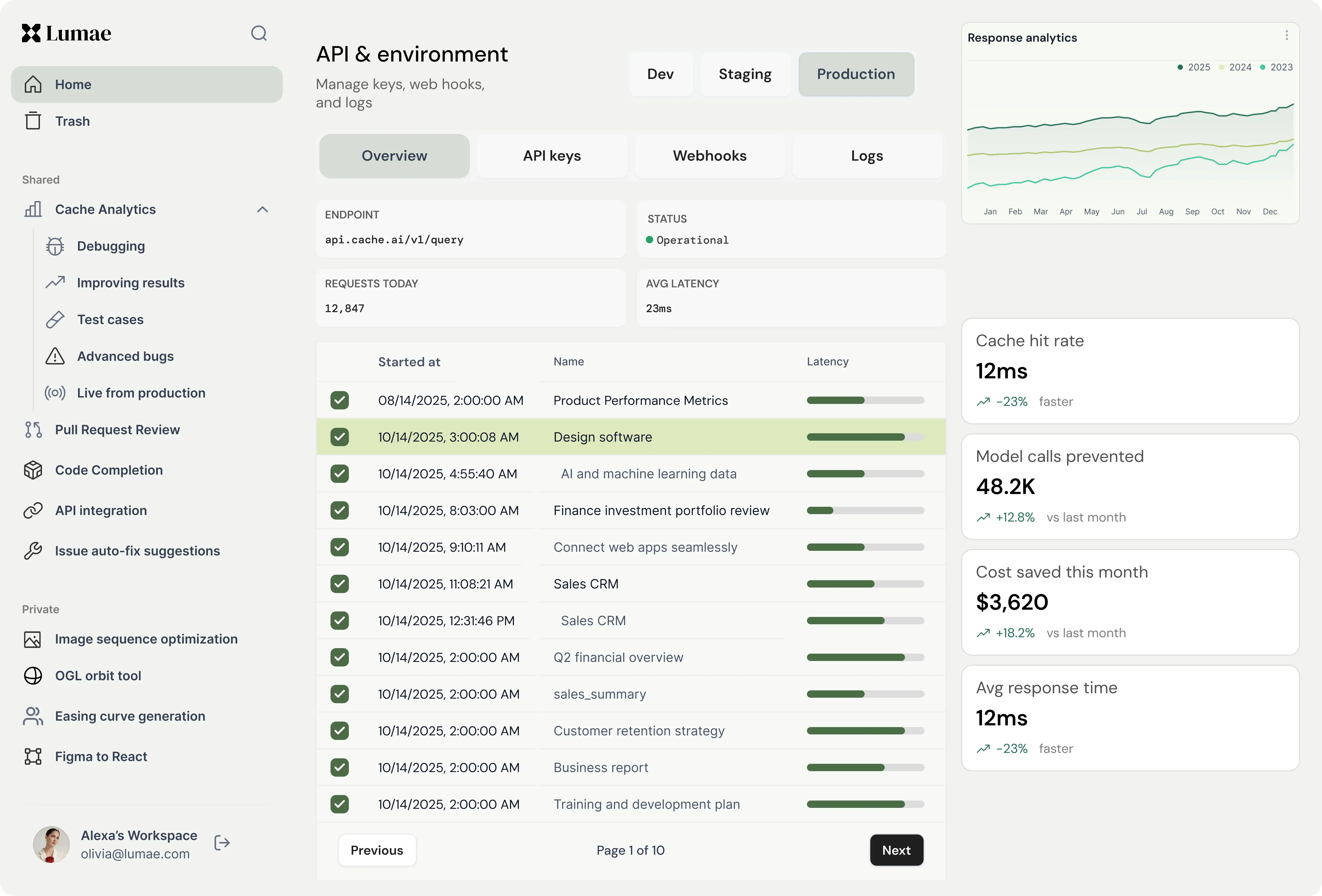
Task: Open Response analytics three-dot options menu
Action: coord(1286,35)
